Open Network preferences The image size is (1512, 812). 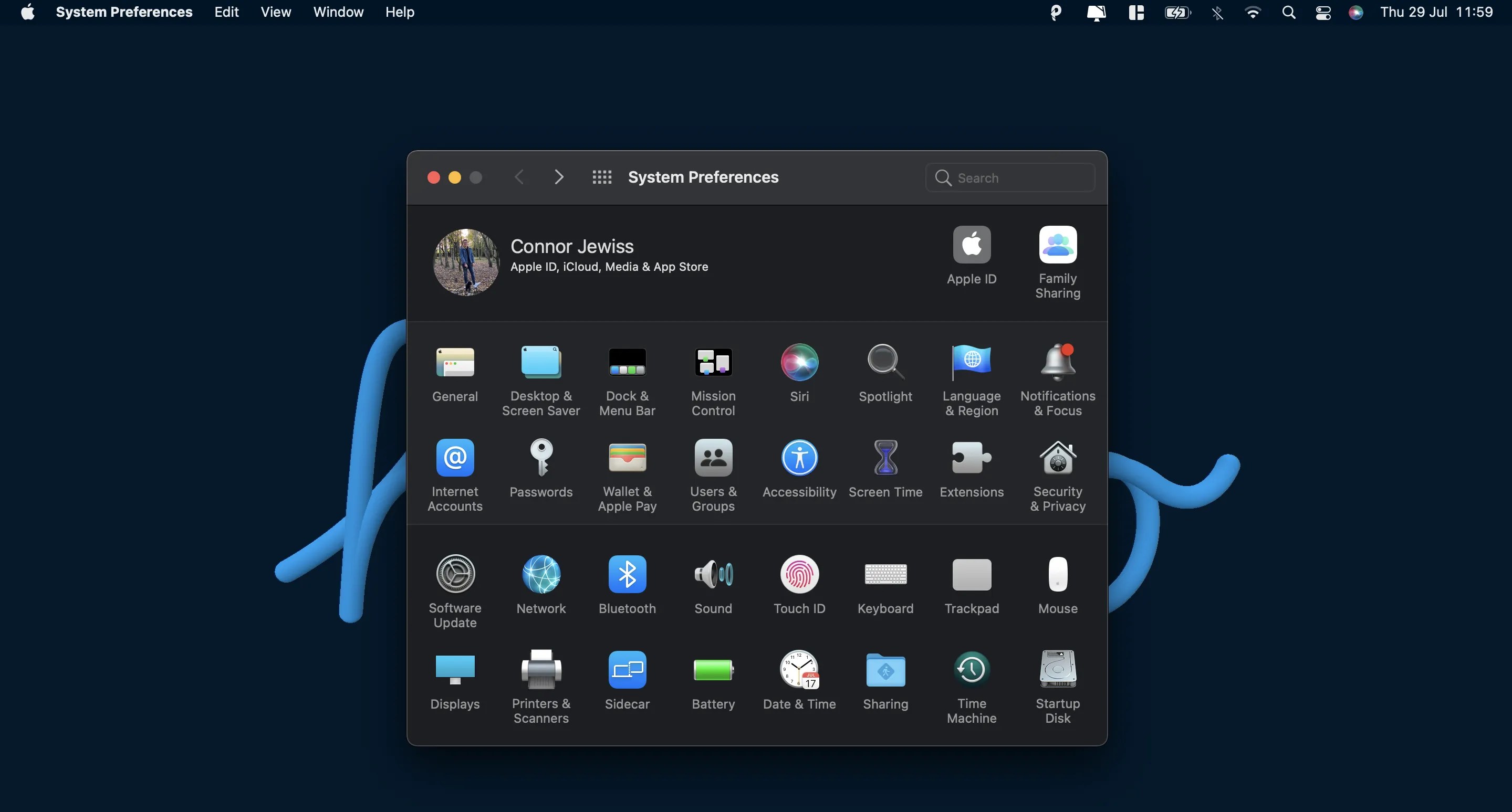[x=540, y=585]
